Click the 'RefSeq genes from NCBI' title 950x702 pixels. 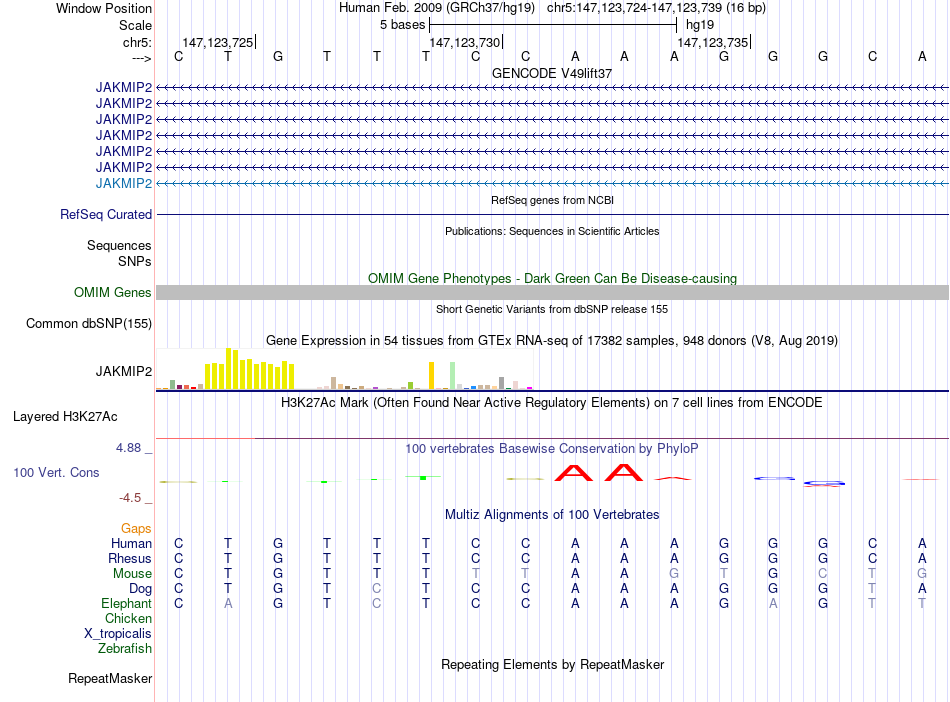553,200
